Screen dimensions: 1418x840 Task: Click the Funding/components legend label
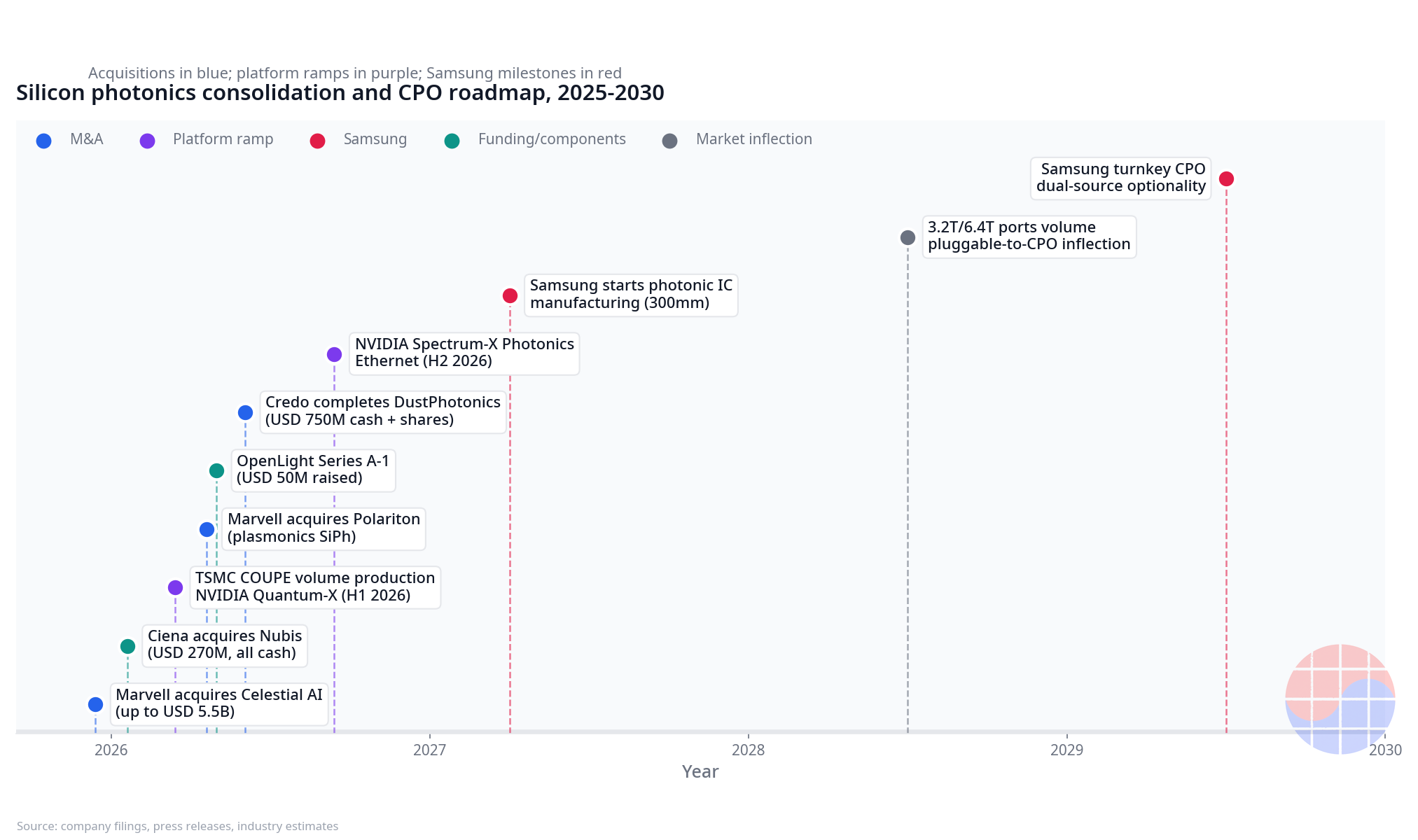(552, 139)
